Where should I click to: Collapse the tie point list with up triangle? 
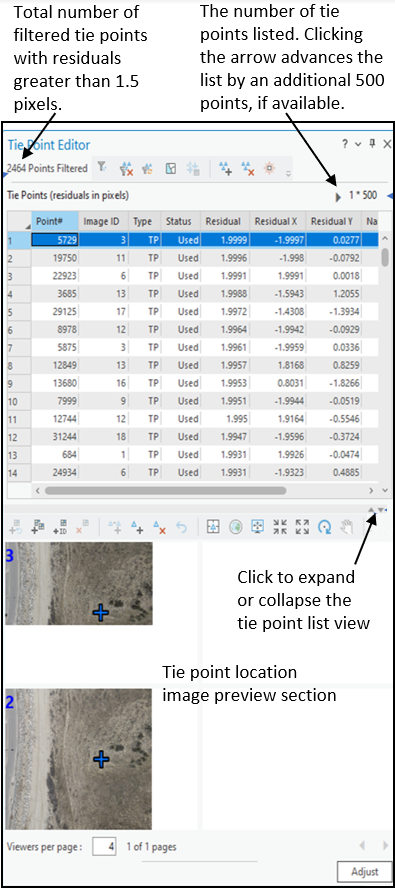point(371,510)
